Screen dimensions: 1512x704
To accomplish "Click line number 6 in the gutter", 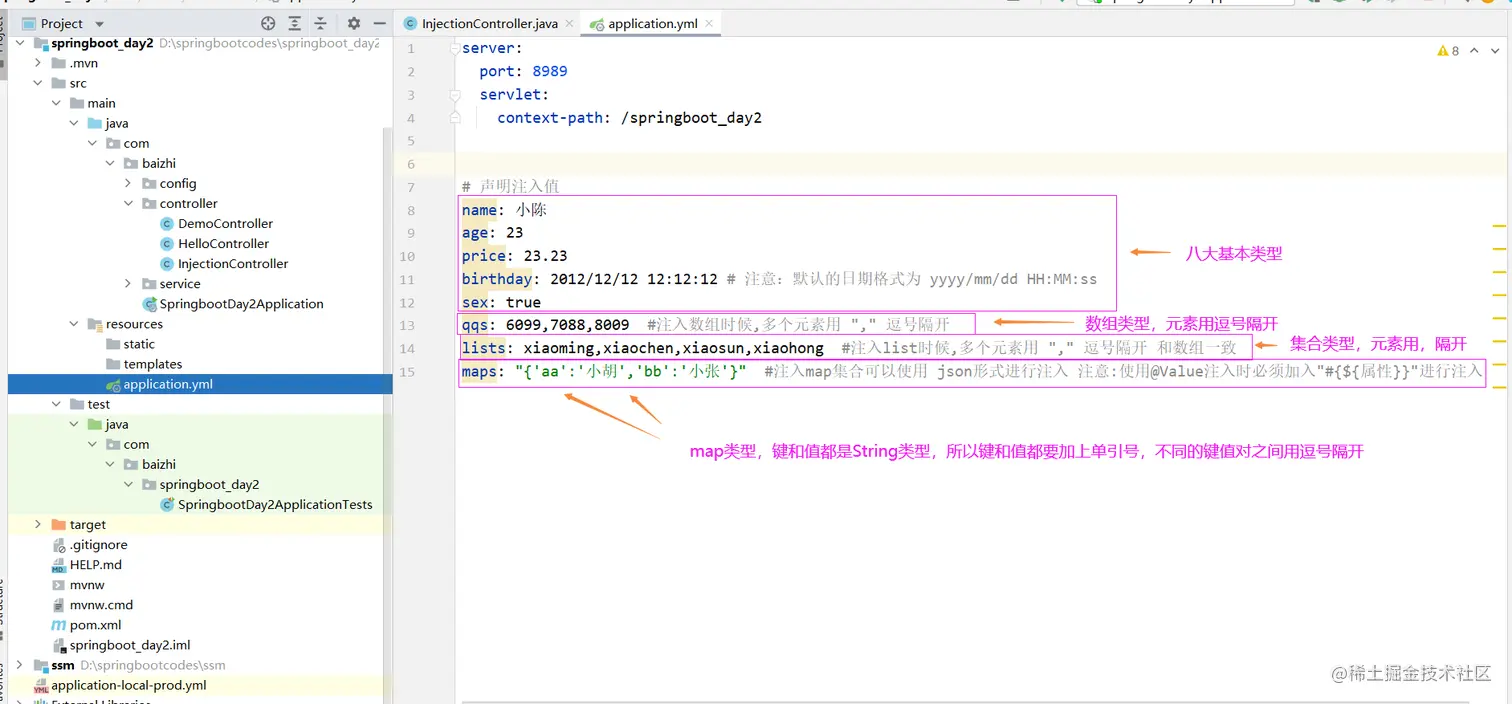I will point(410,164).
